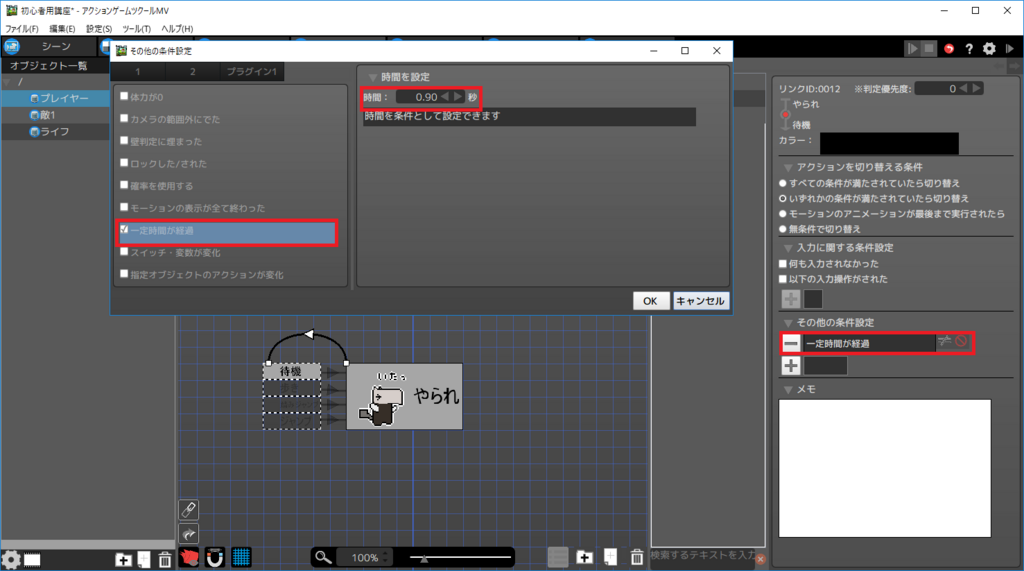Screen dimensions: 1024x571
Task: Collapse 入力に関する条件設定 section
Action: click(788, 248)
